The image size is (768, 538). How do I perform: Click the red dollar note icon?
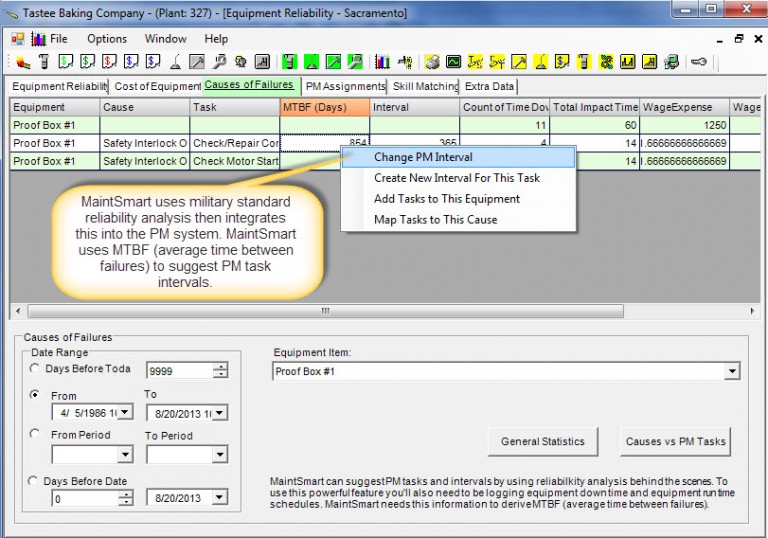tap(109, 62)
